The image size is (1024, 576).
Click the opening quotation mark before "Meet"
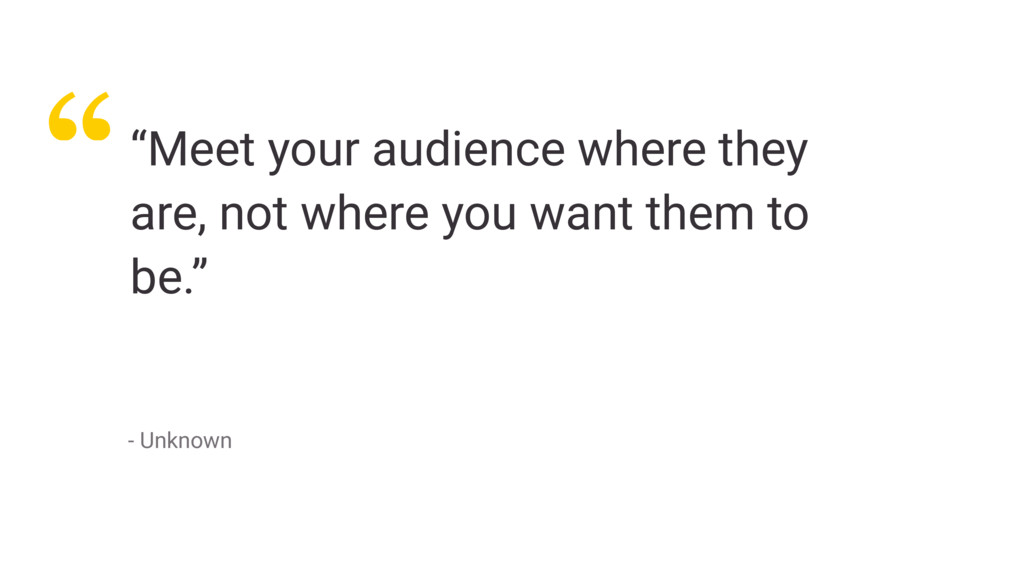click(x=138, y=138)
